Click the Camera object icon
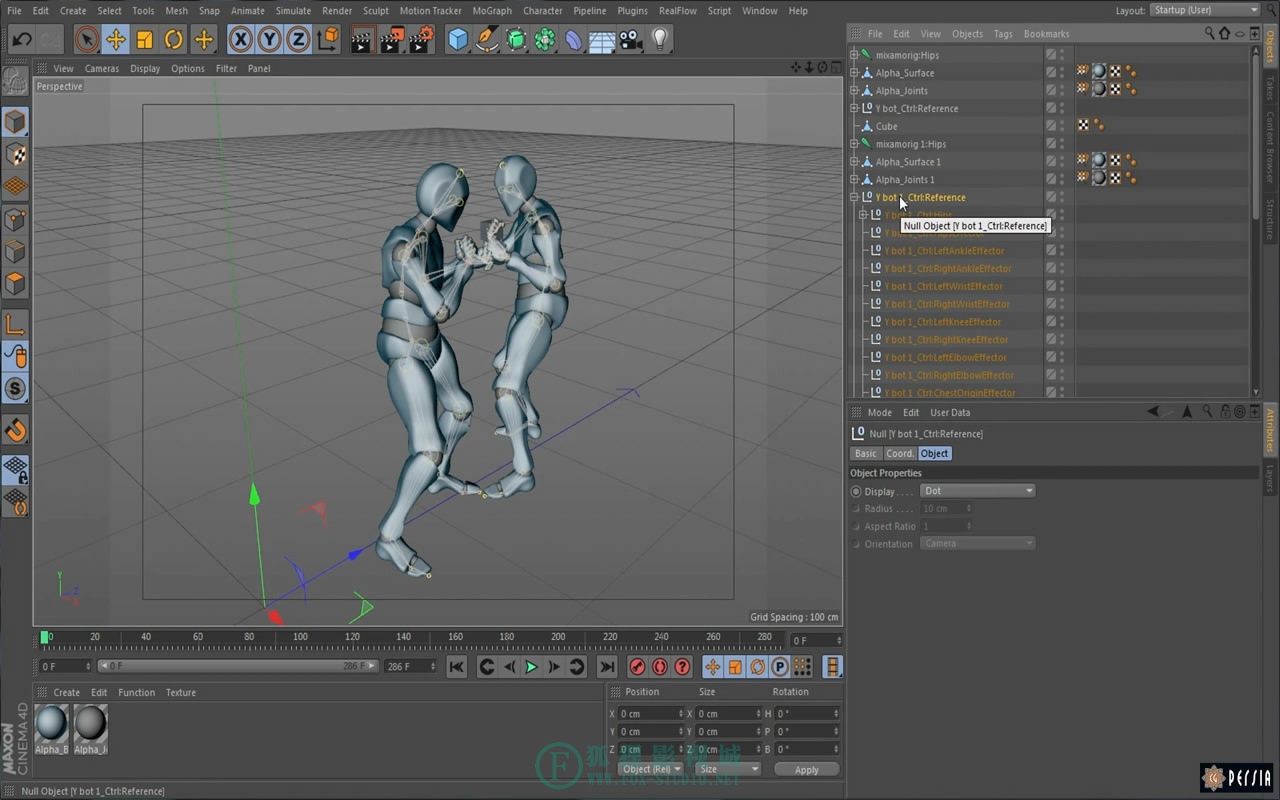1280x800 pixels. tap(630, 40)
